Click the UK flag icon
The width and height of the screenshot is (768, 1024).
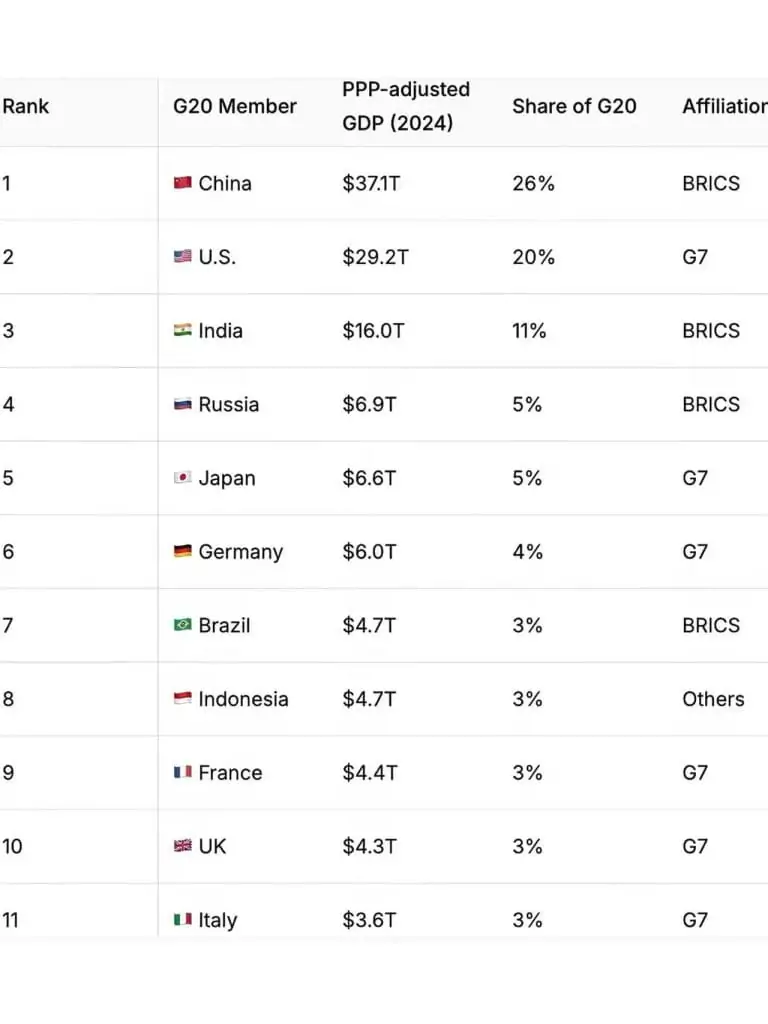click(x=183, y=846)
